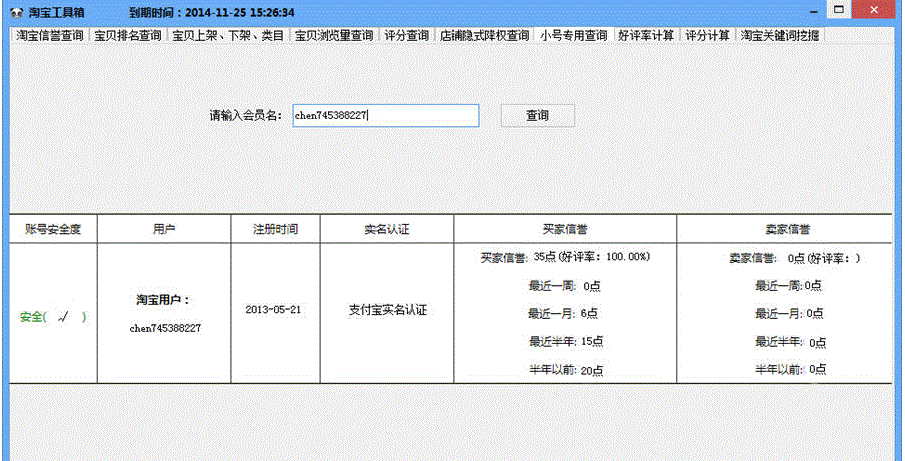905x461 pixels.
Task: Click registration date 2013-05-21
Action: [x=273, y=309]
